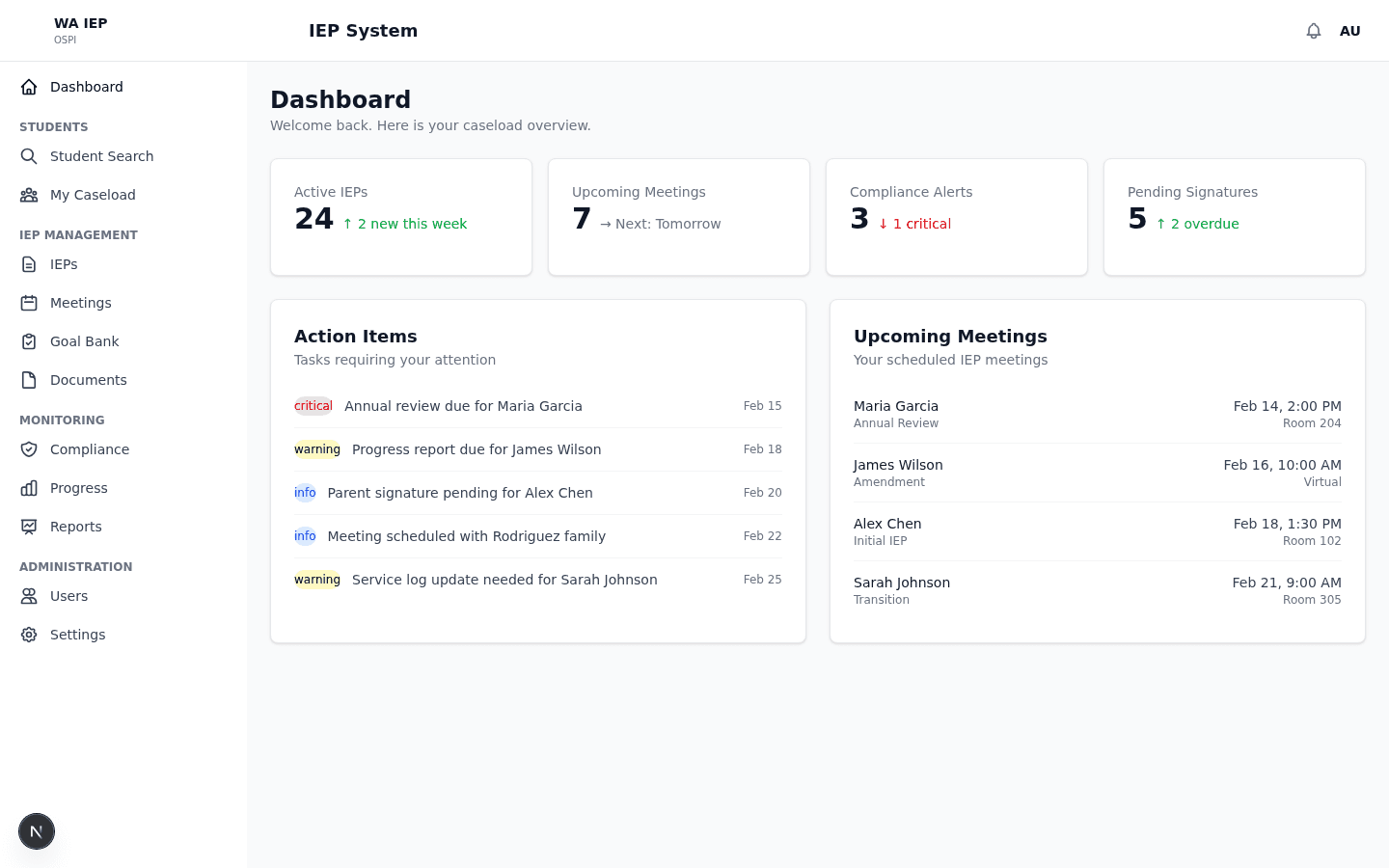This screenshot has width=1389, height=868.
Task: Select the Compliance Alerts card showing 3
Action: tap(956, 216)
